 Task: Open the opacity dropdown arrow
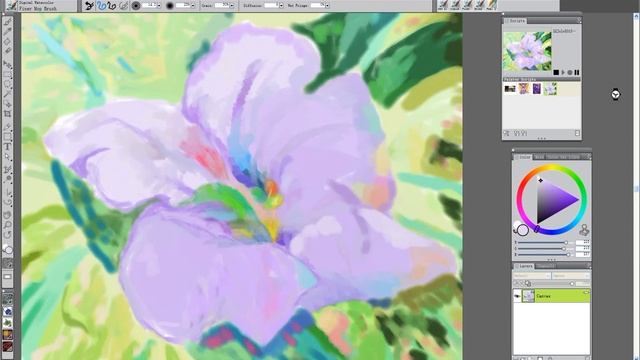tap(193, 6)
